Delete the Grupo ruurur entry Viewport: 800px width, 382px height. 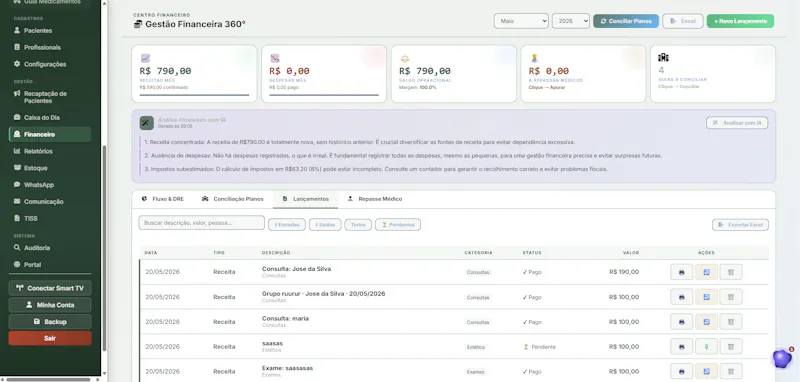pos(731,297)
